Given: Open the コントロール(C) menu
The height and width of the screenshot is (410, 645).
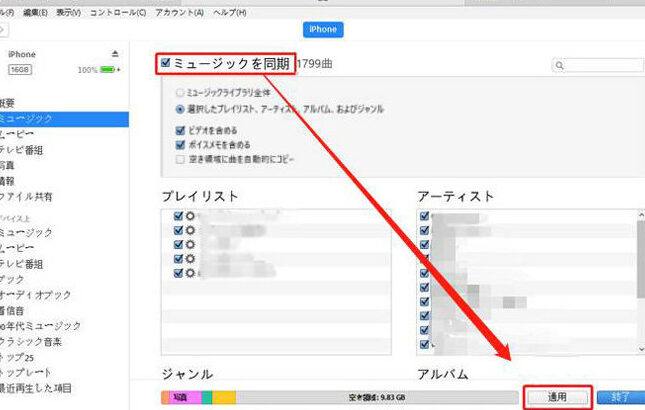Looking at the screenshot, I should click(x=117, y=12).
